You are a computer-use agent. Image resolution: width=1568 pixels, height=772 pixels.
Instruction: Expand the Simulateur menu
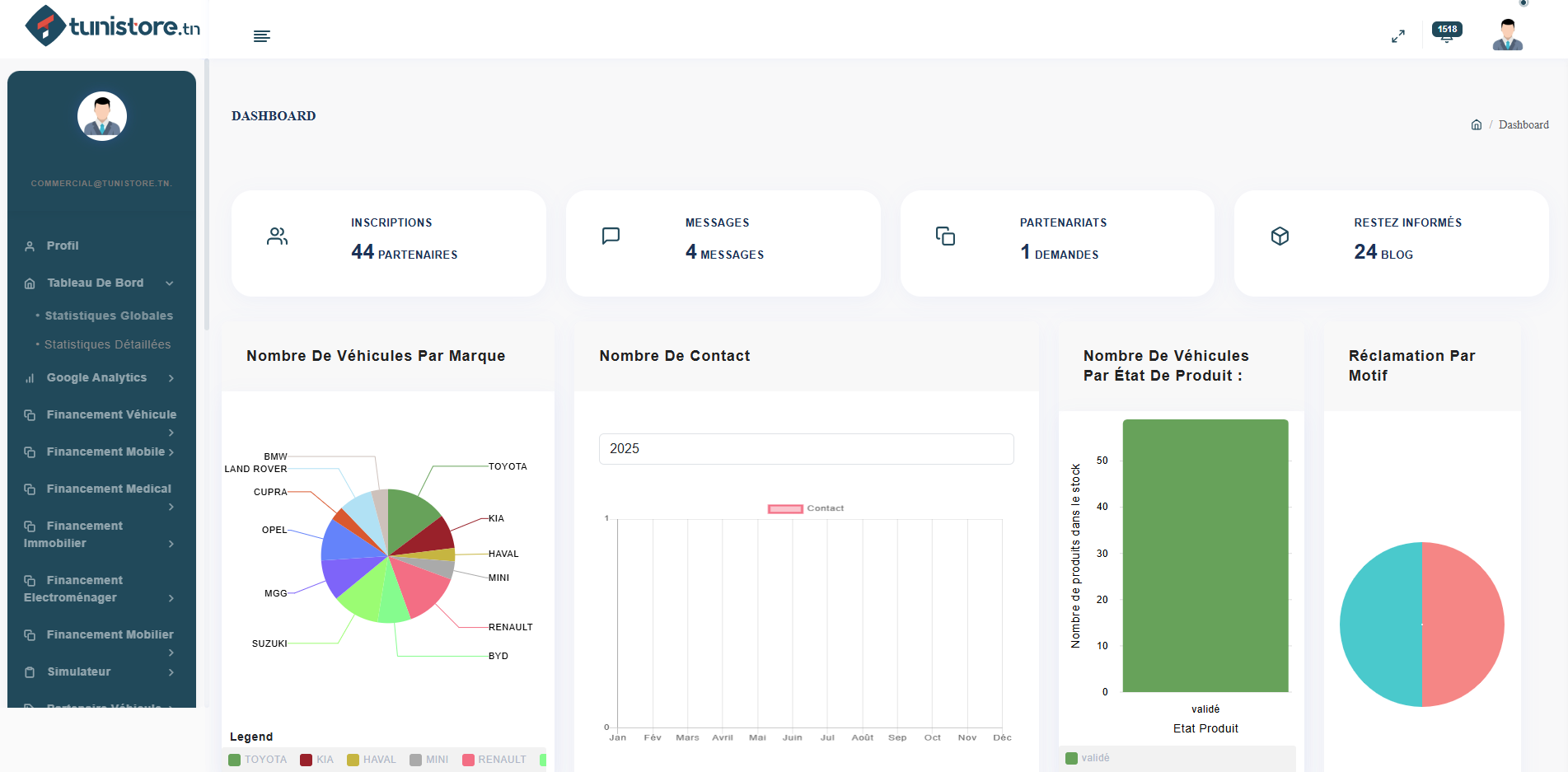78,671
